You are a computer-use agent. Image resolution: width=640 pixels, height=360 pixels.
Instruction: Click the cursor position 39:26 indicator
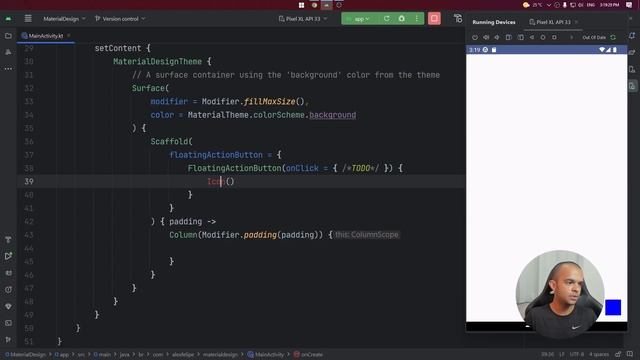[547, 354]
